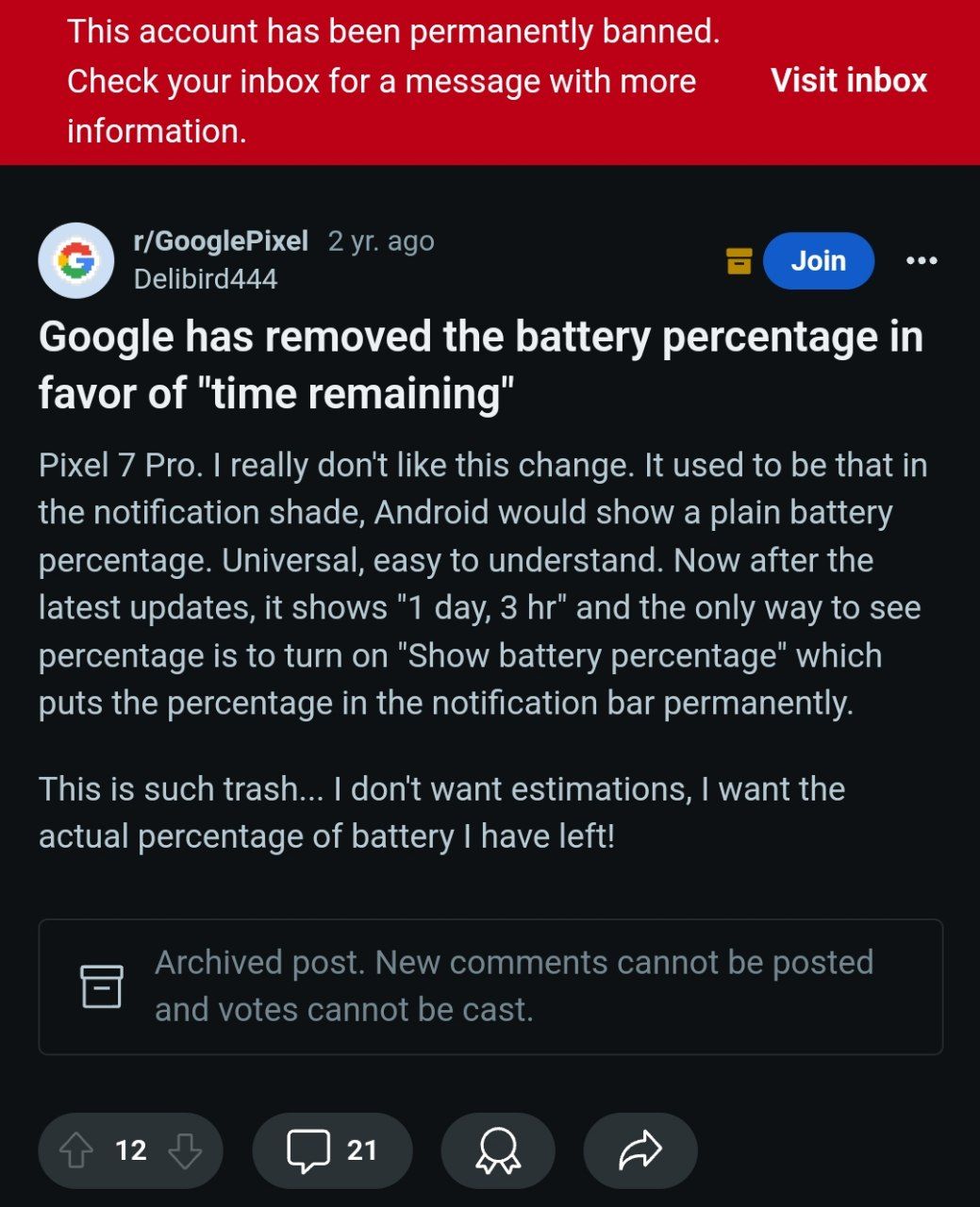
Task: Open the battery percentage post title
Action: (x=480, y=365)
